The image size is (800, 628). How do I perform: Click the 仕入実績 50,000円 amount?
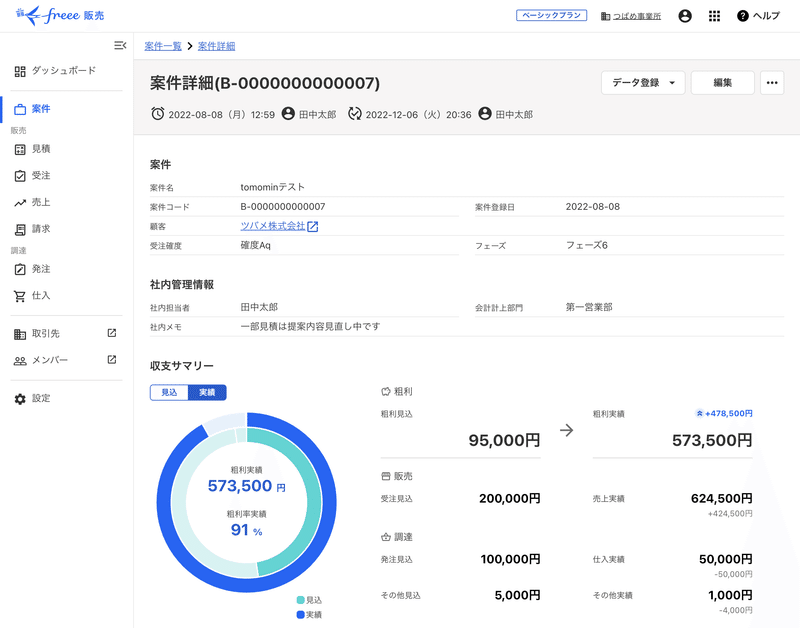pyautogui.click(x=726, y=559)
